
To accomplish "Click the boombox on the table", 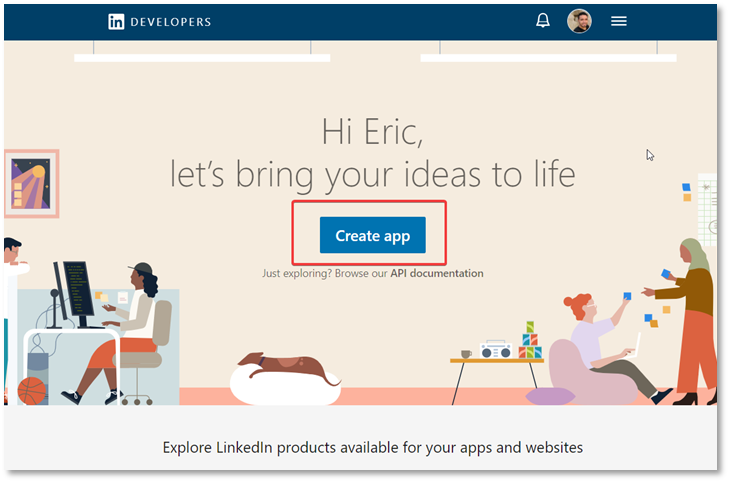I will coord(496,350).
